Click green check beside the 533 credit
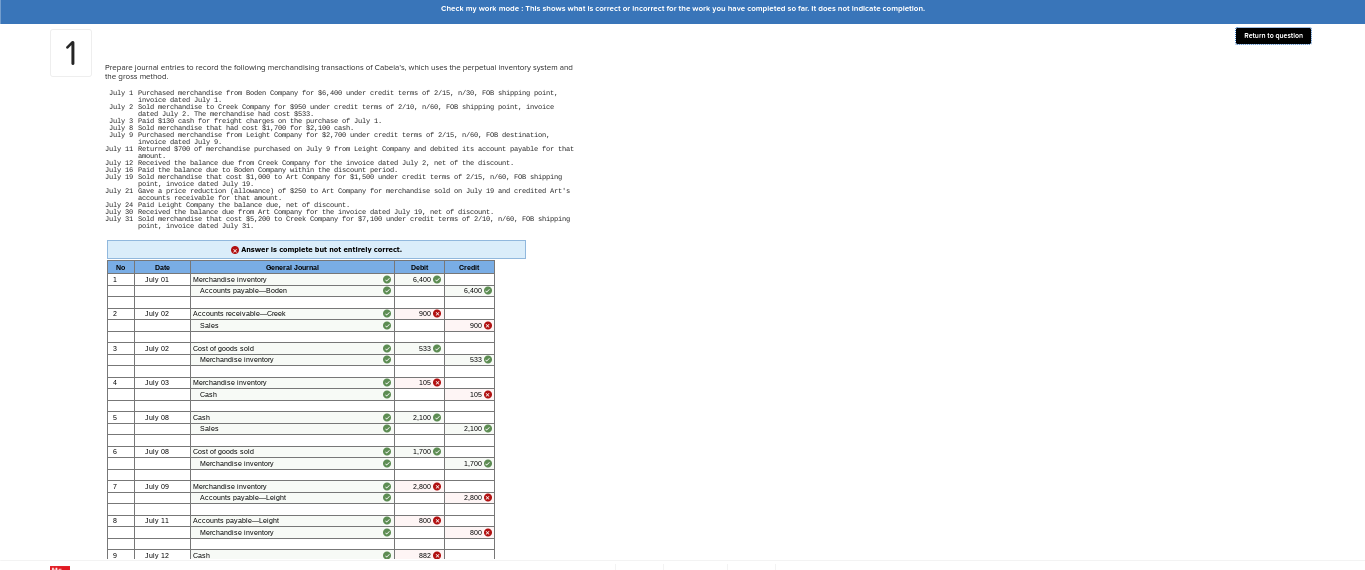This screenshot has height=570, width=1365. [x=488, y=360]
